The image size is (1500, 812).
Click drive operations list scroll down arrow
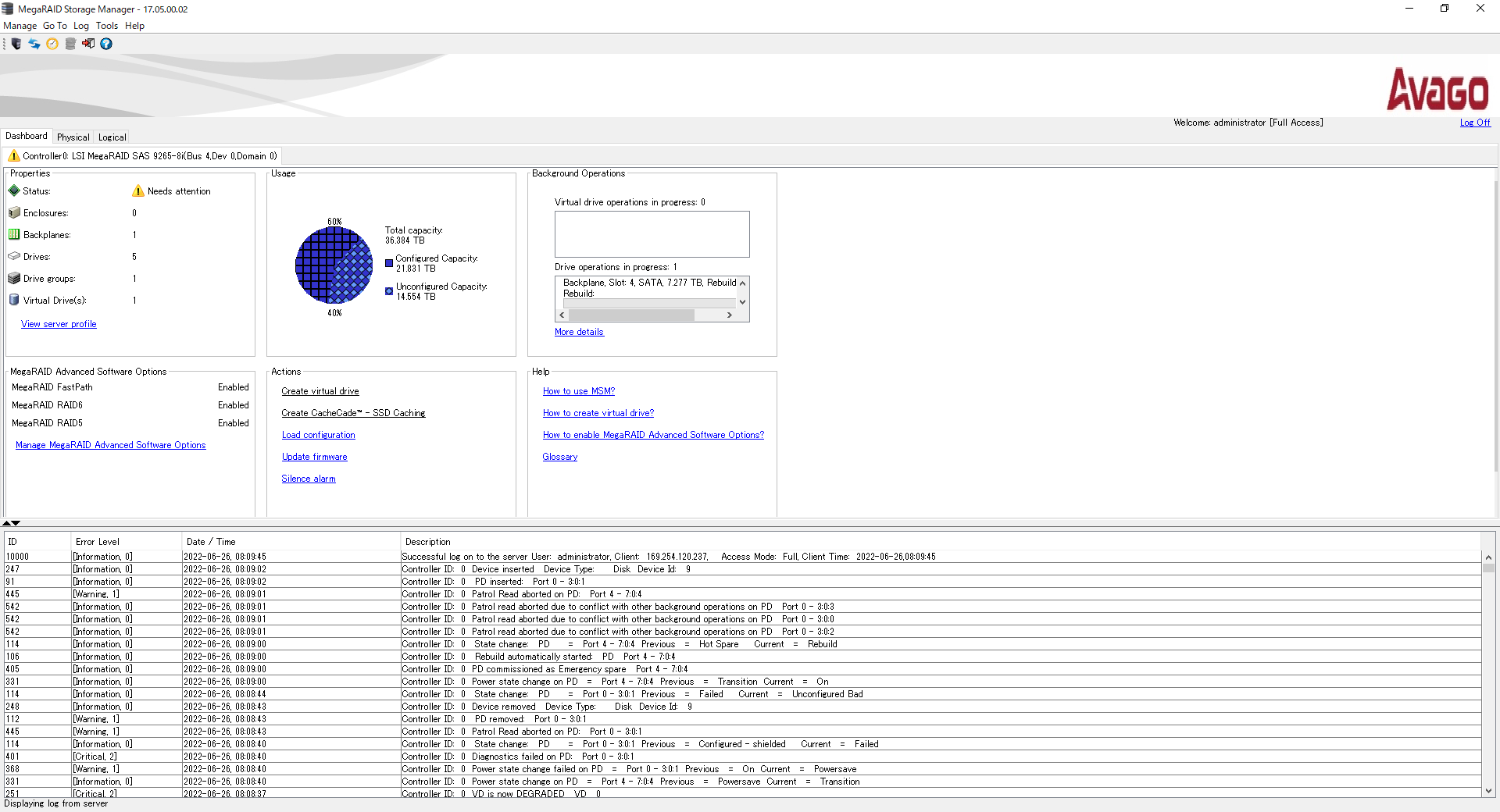[742, 302]
